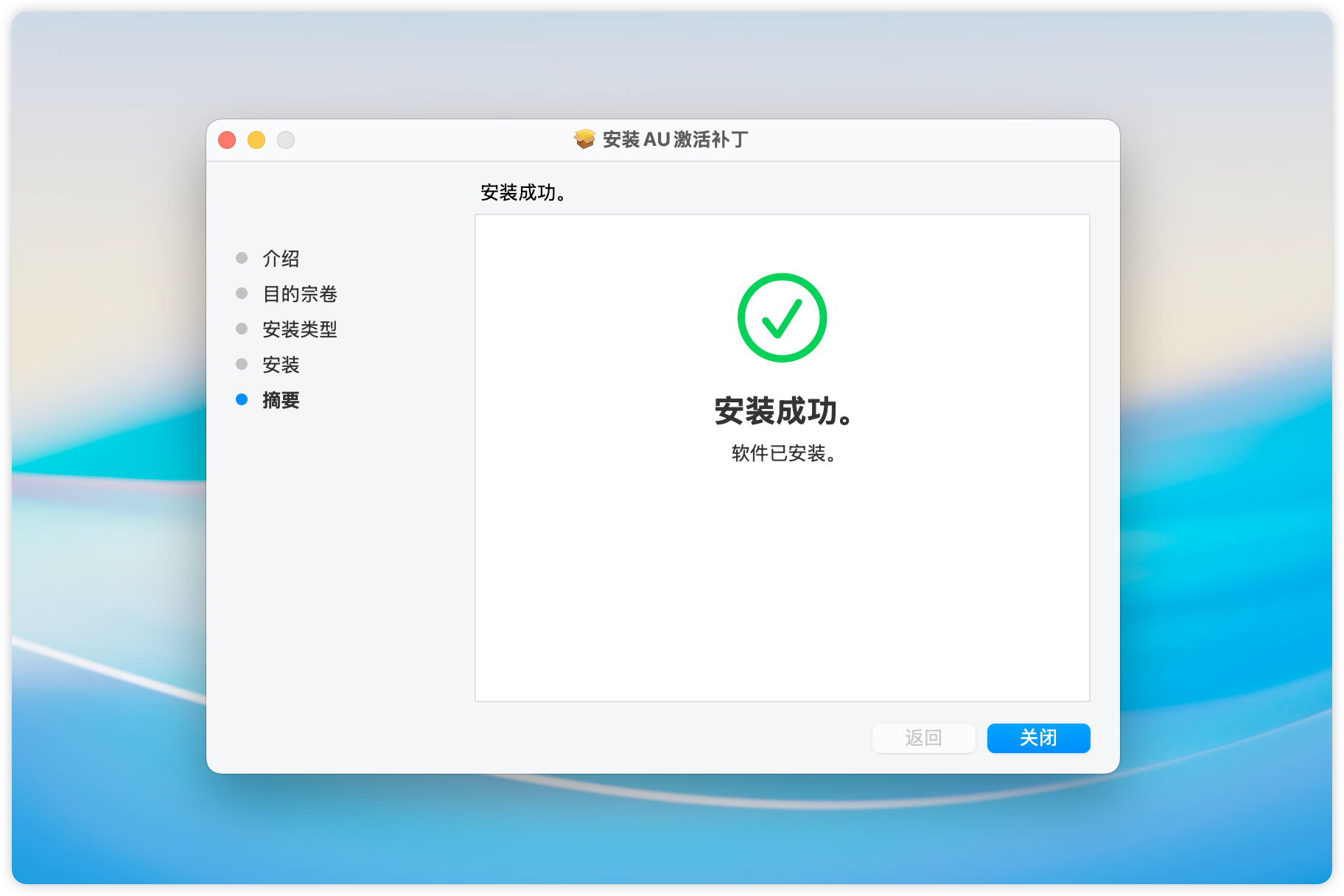1344x896 pixels.
Task: Click the large bold 安装成功 heading
Action: point(783,411)
